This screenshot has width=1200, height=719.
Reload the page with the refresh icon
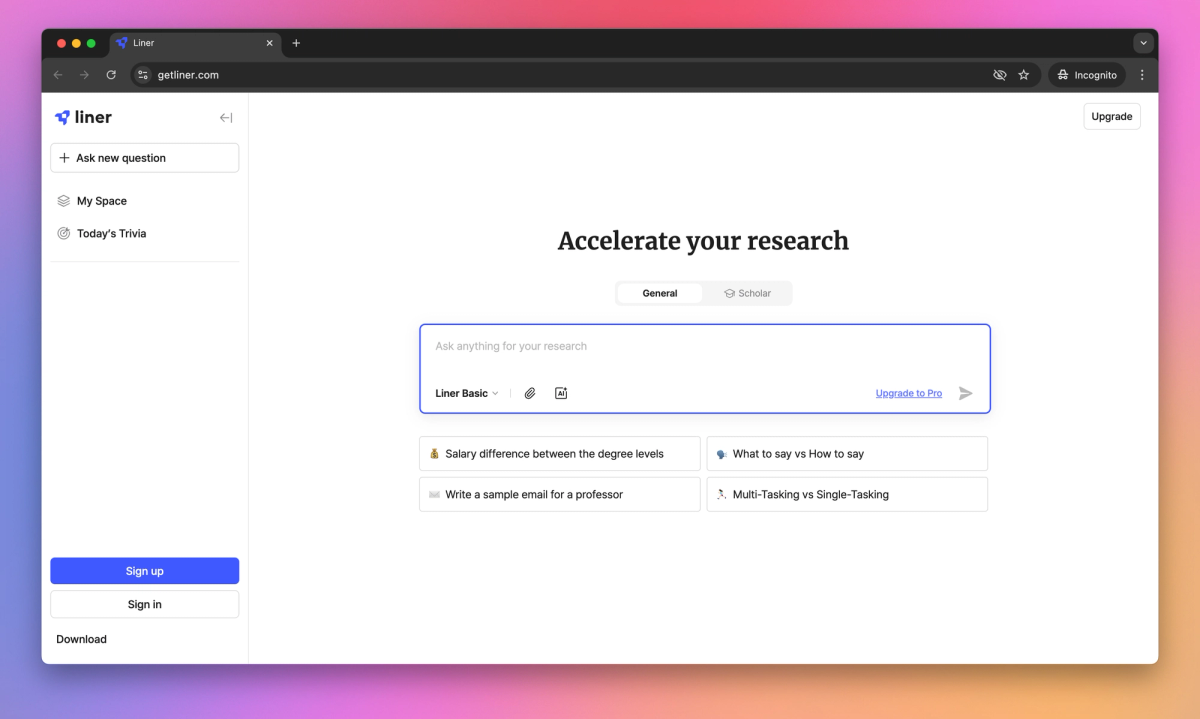point(110,74)
